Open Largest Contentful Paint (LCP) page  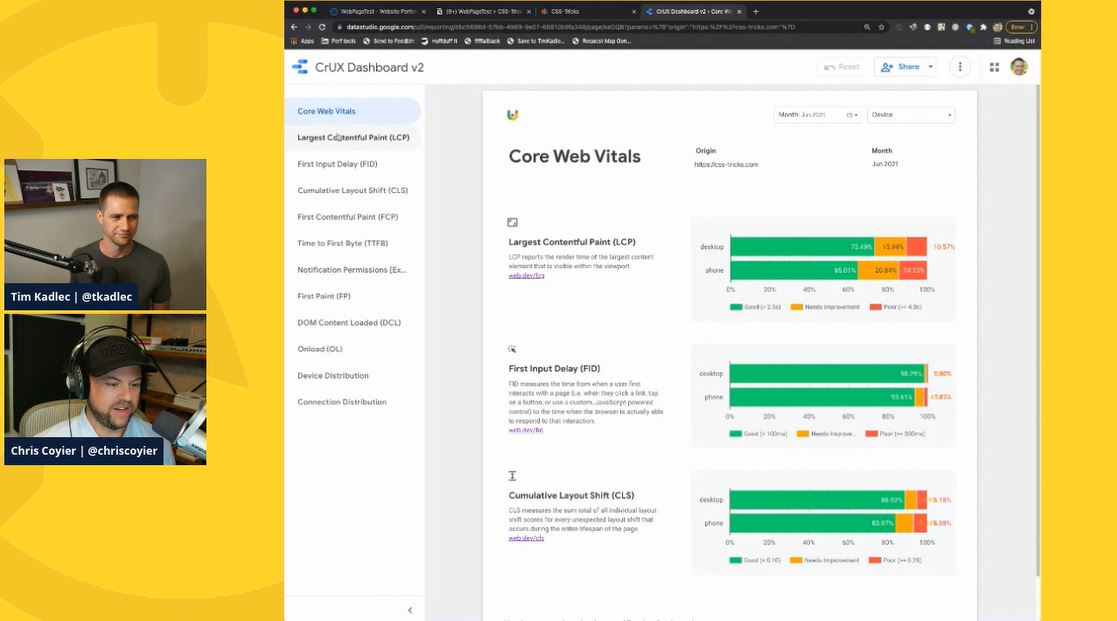point(353,137)
